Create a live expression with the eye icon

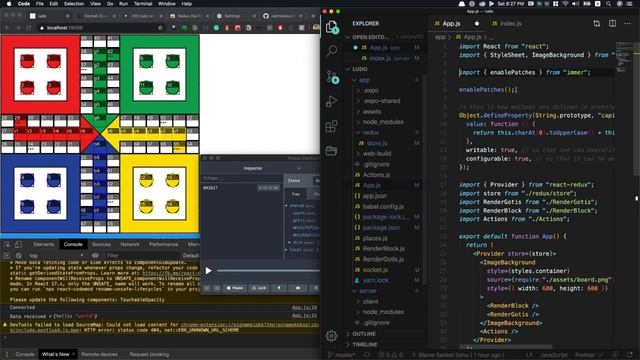click(x=95, y=256)
